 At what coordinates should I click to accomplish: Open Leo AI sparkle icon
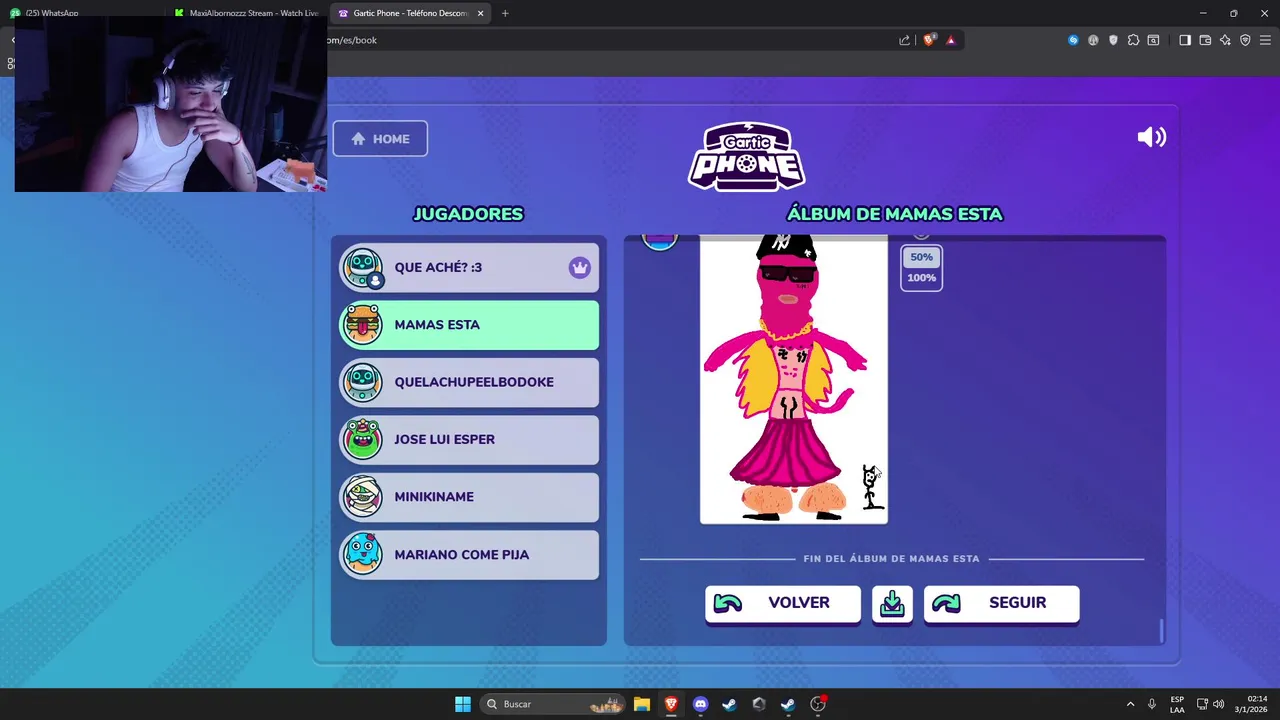(1225, 40)
